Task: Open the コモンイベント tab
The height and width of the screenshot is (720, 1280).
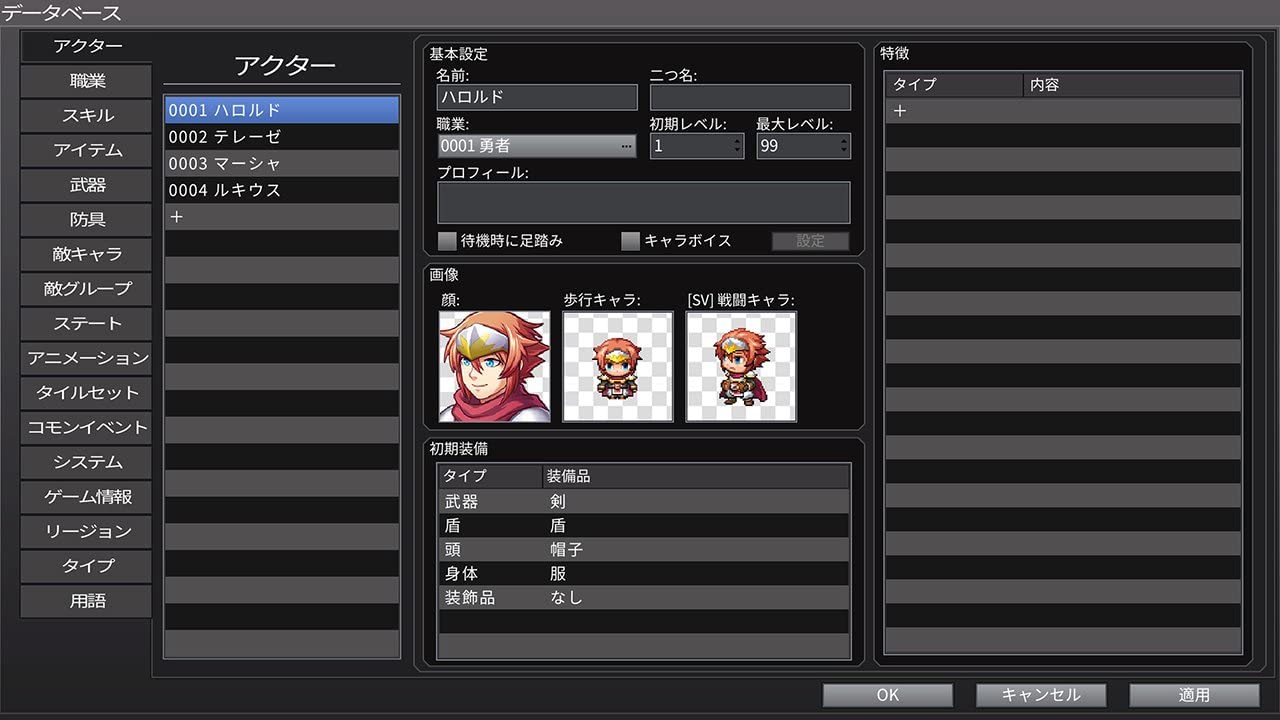Action: (88, 427)
